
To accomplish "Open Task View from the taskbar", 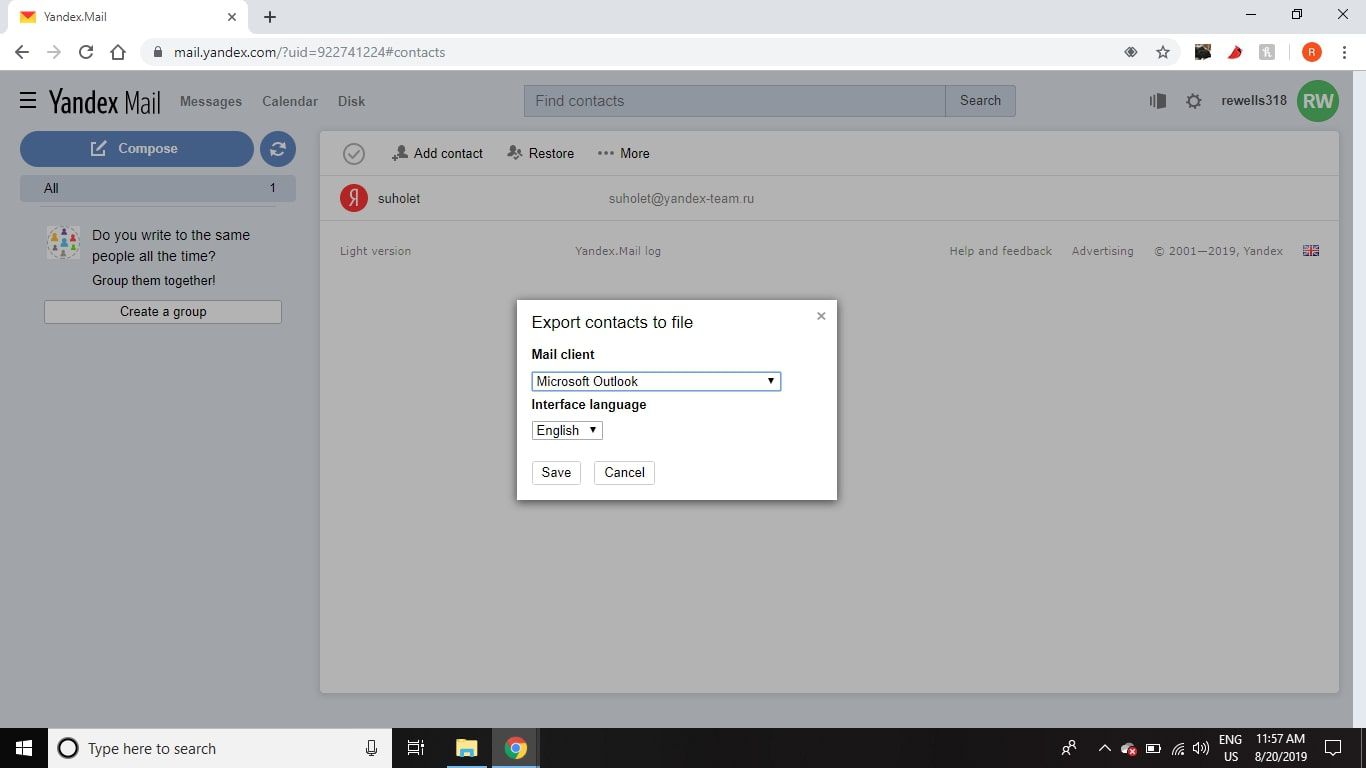I will pos(416,748).
